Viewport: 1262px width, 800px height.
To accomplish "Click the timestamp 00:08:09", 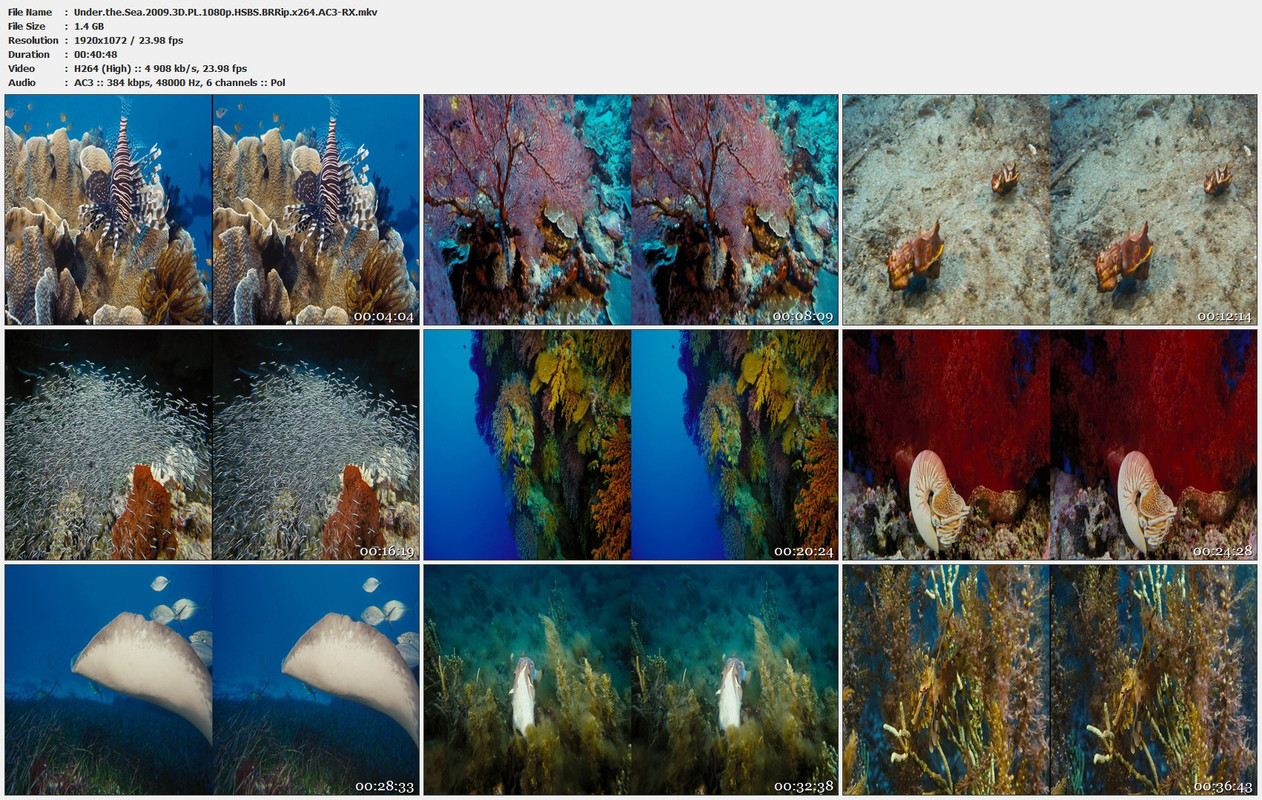I will pyautogui.click(x=803, y=316).
